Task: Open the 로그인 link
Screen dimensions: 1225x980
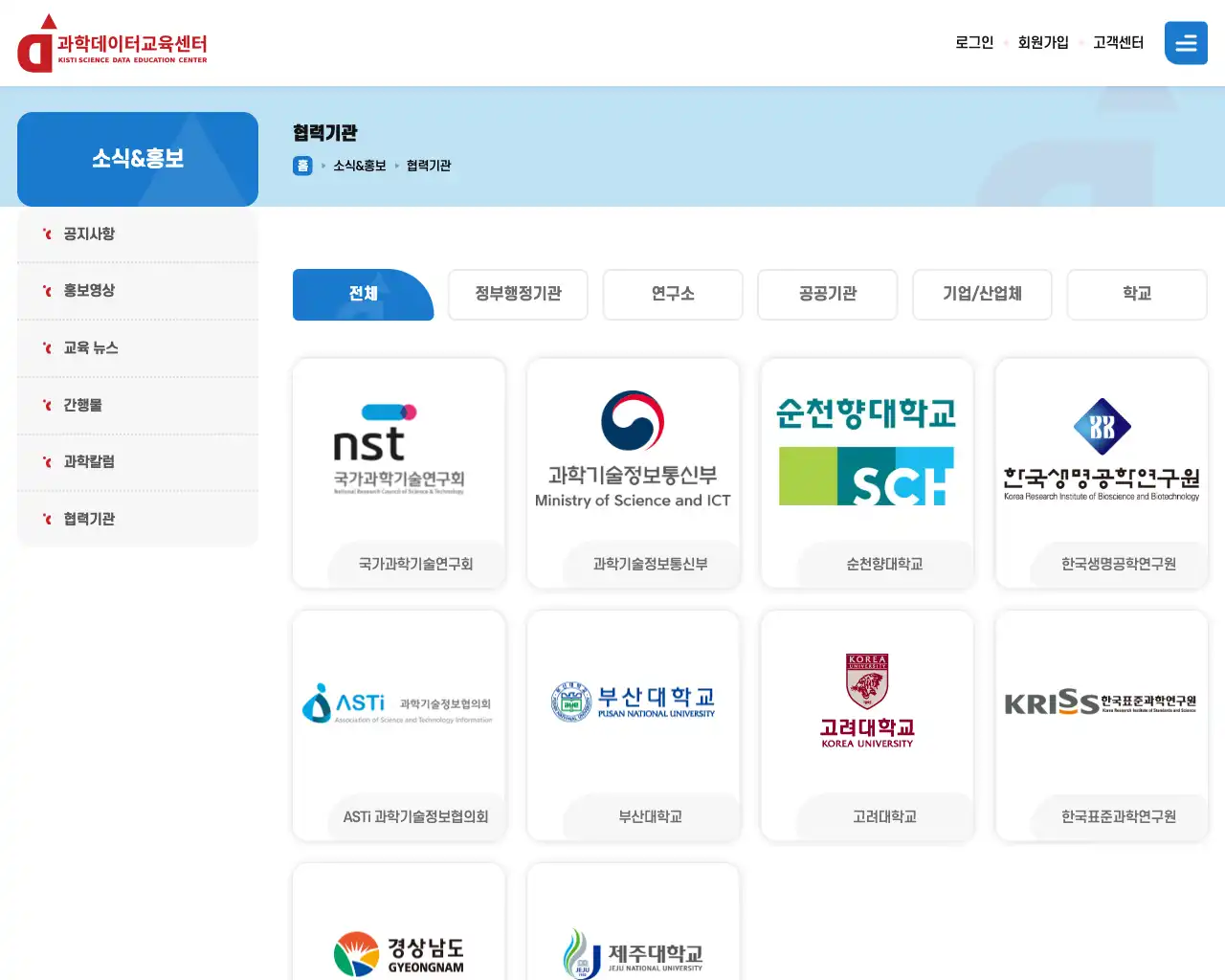Action: [x=974, y=42]
